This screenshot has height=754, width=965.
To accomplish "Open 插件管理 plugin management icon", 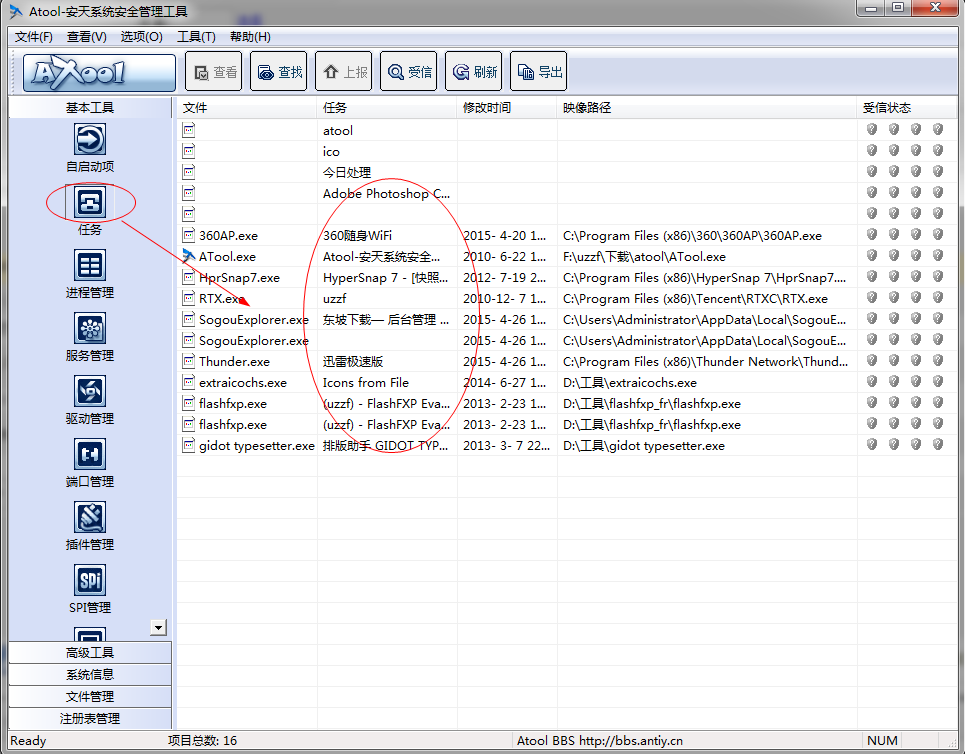I will [x=90, y=517].
